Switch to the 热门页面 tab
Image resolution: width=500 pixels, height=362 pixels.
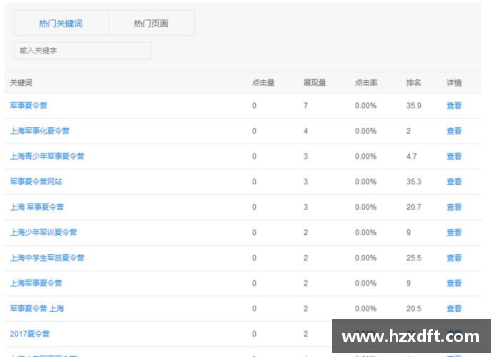[x=151, y=23]
